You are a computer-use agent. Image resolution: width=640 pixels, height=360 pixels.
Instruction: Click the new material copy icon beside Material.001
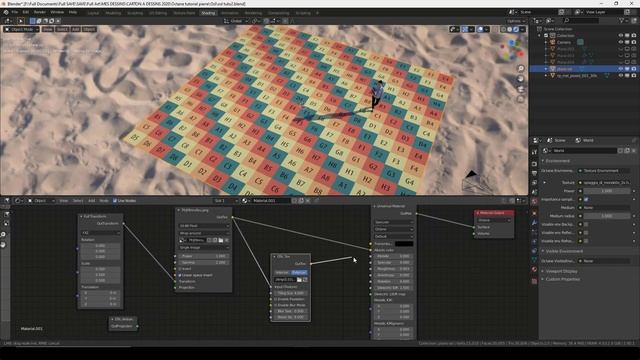(x=301, y=201)
